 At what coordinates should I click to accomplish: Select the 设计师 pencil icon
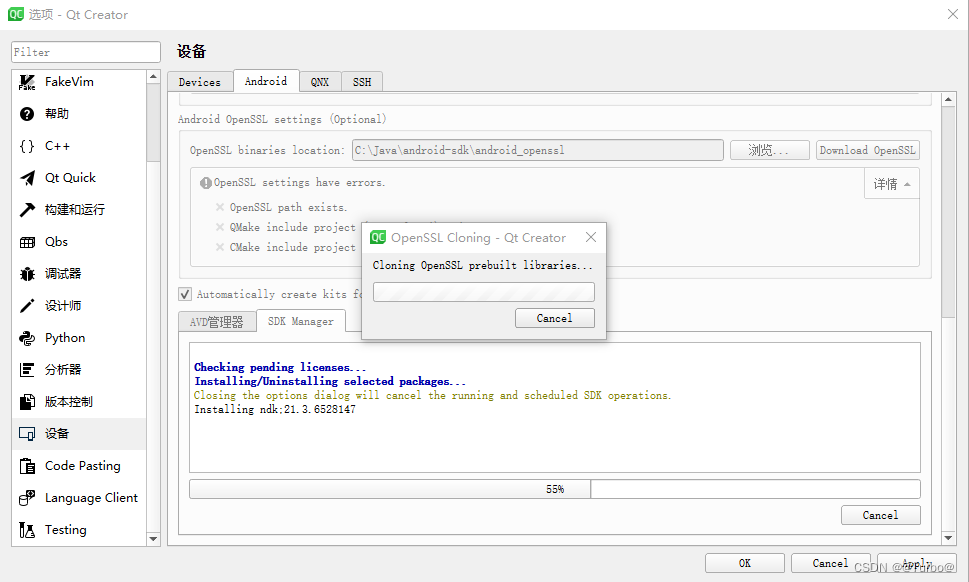click(x=27, y=306)
